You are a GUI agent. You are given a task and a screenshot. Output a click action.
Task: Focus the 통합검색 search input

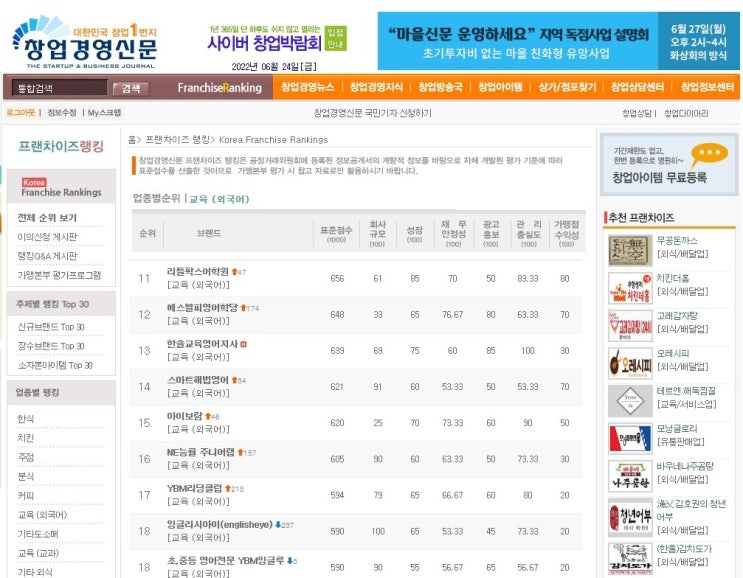click(59, 88)
